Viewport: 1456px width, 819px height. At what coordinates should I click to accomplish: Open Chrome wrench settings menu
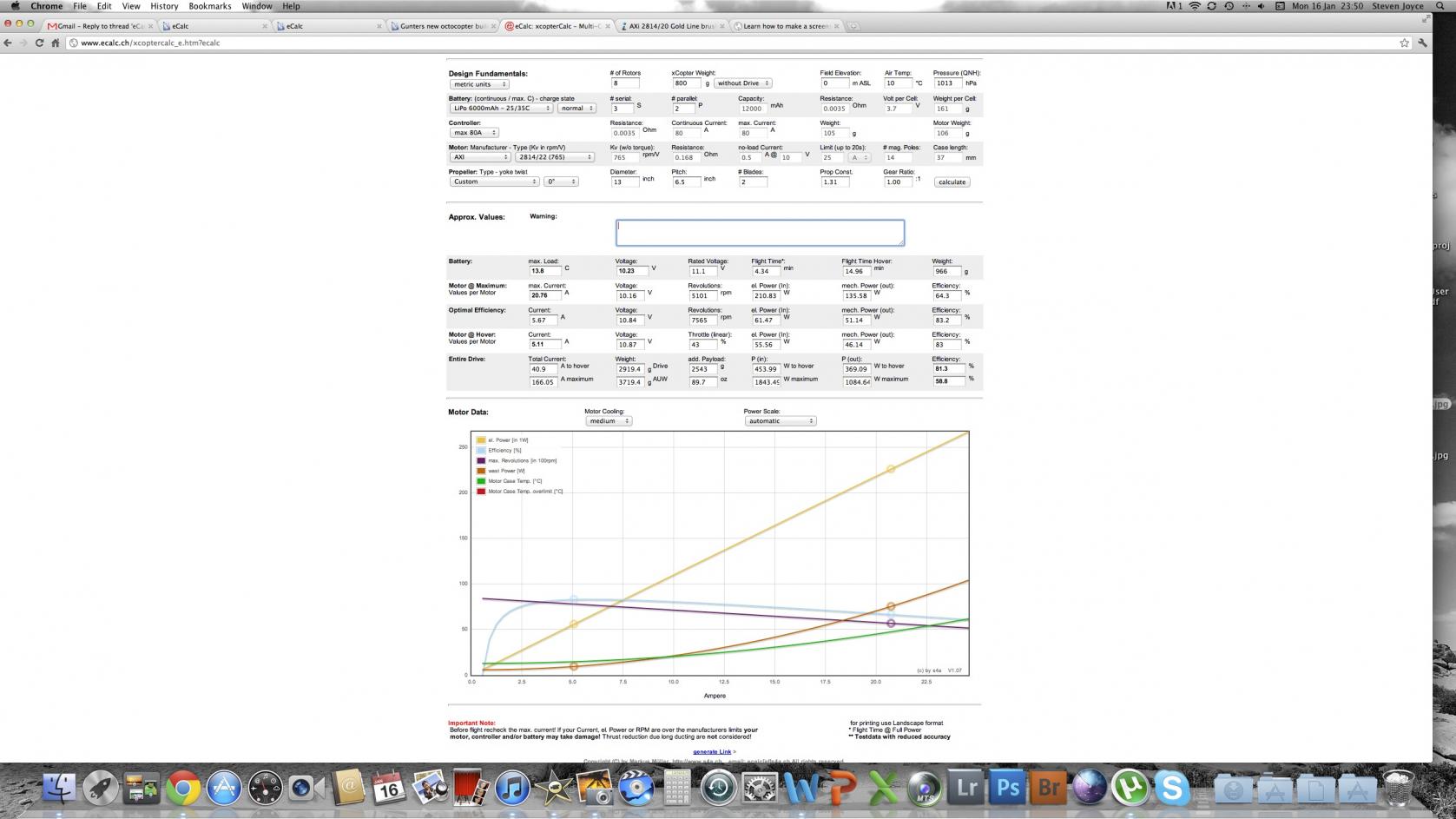[1422, 43]
